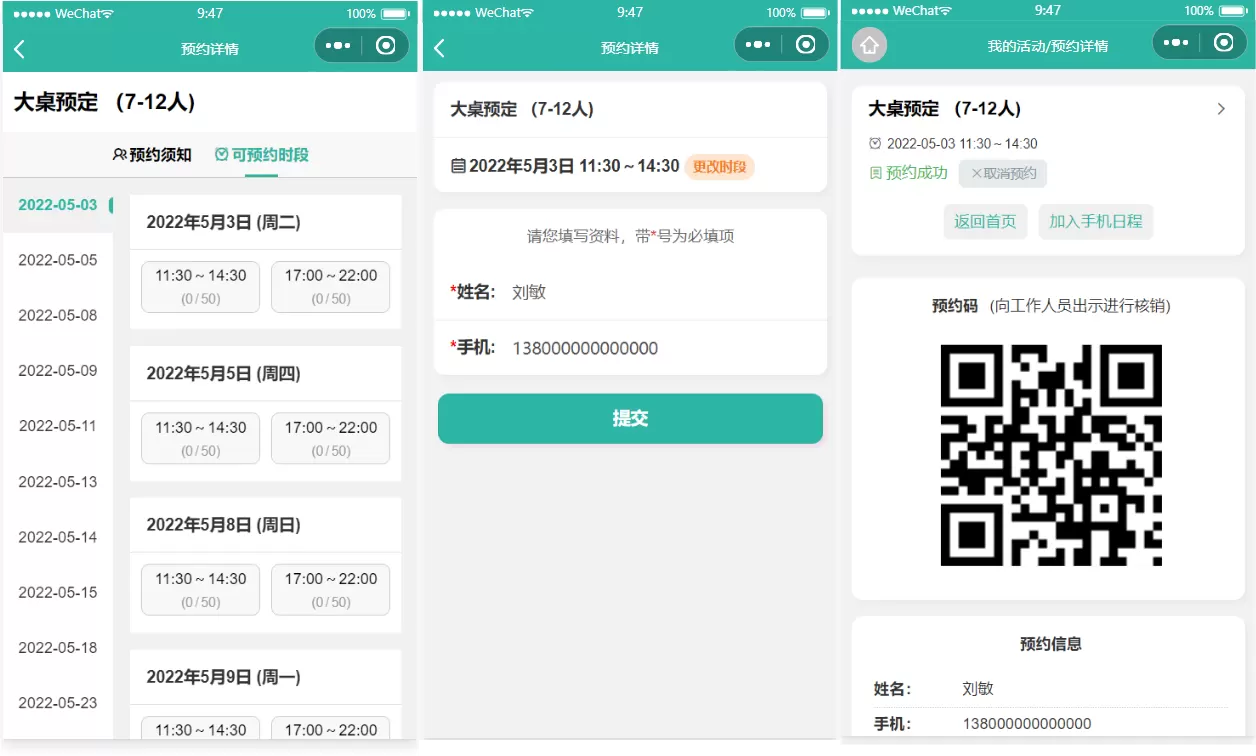Click the QR reservation code image
The image size is (1256, 756).
(x=1051, y=455)
